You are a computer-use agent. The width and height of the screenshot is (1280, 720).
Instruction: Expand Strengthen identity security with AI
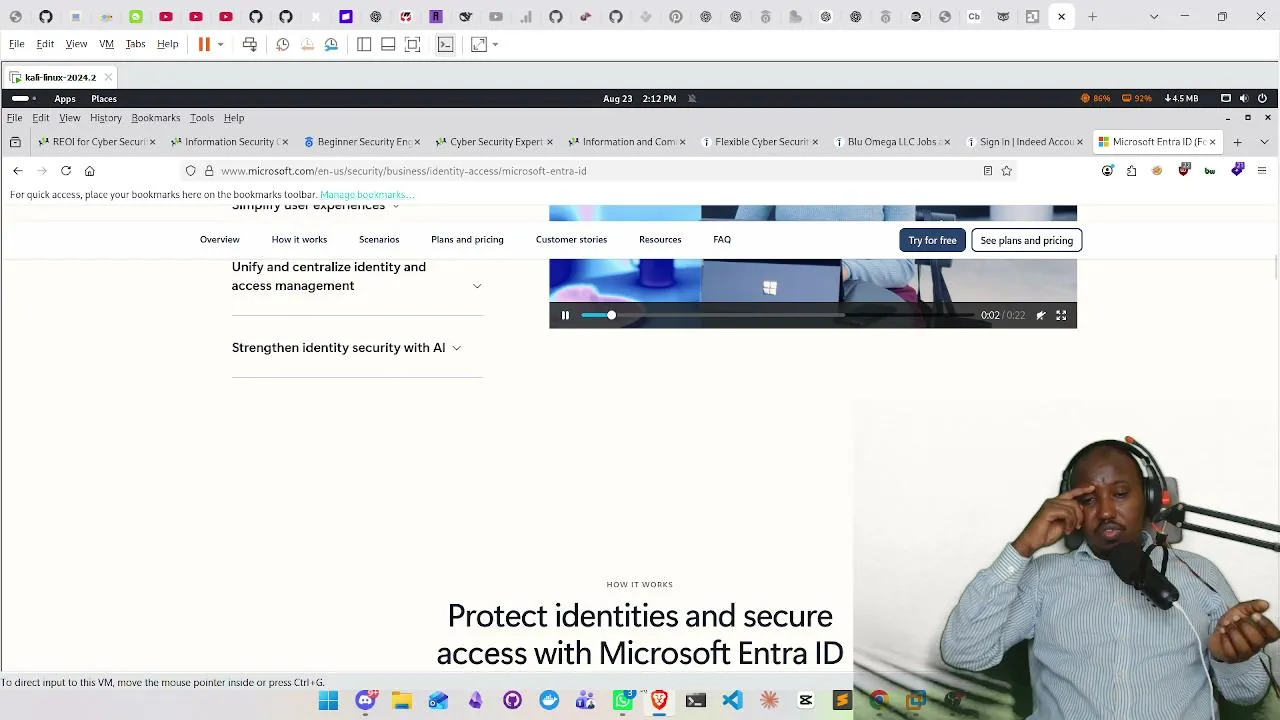tap(346, 348)
